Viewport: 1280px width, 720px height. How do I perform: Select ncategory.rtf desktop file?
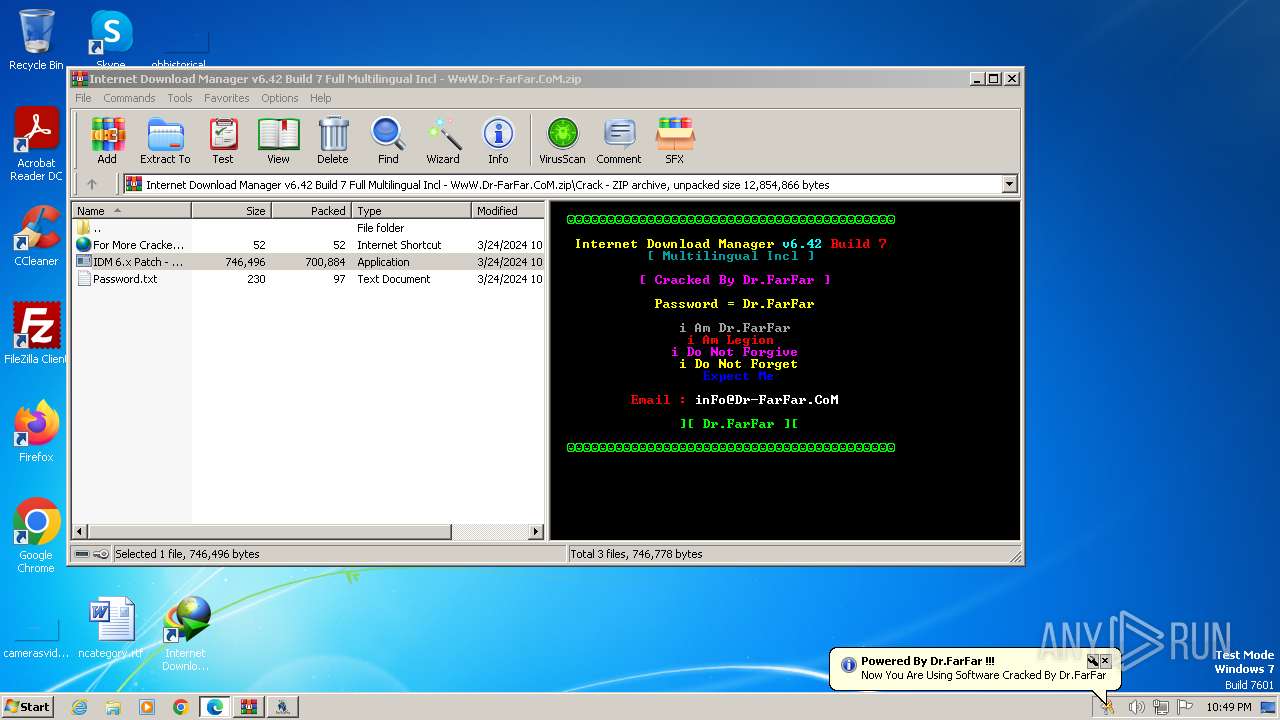pyautogui.click(x=111, y=628)
